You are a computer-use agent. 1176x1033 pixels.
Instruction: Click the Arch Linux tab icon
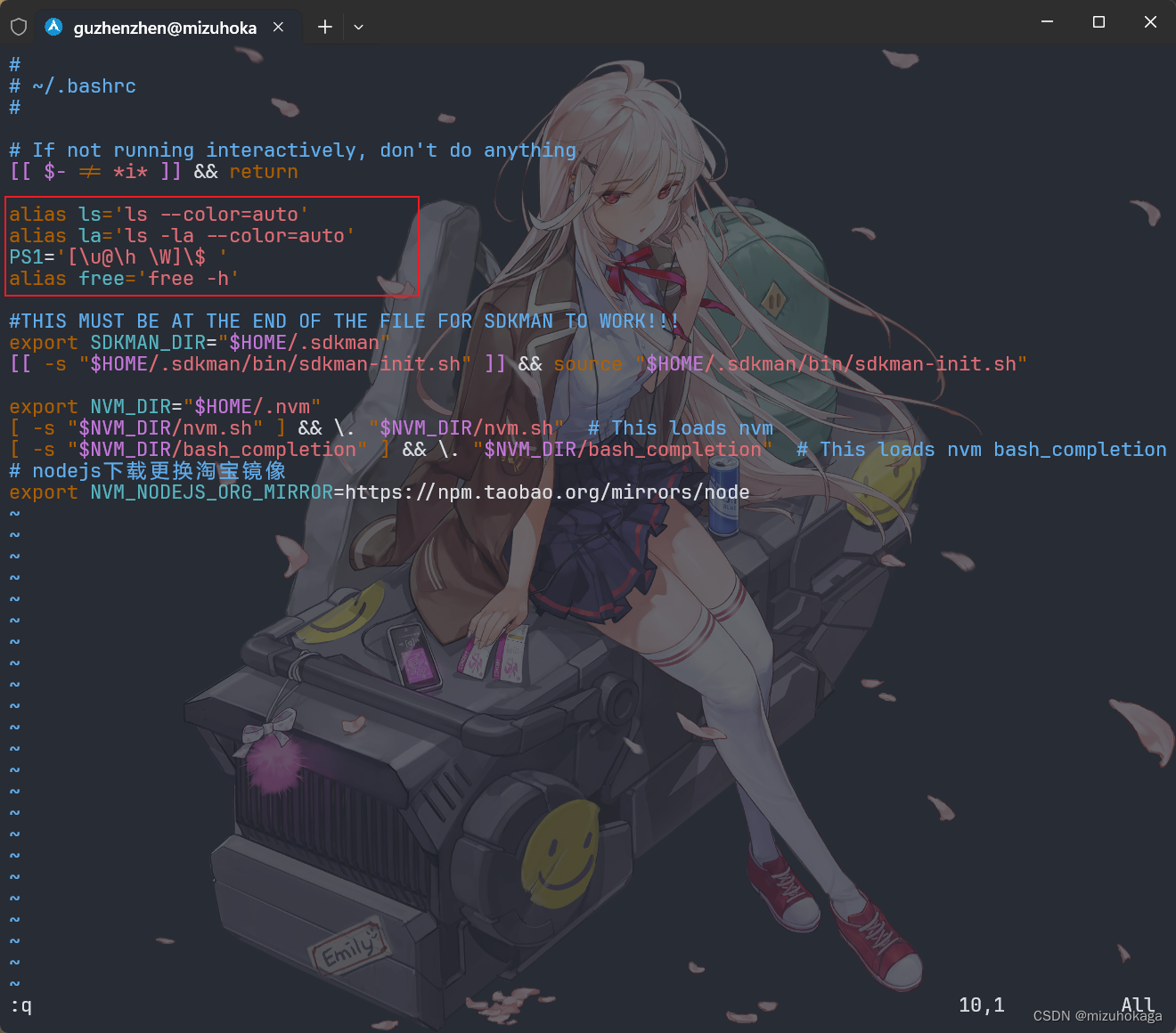click(54, 27)
